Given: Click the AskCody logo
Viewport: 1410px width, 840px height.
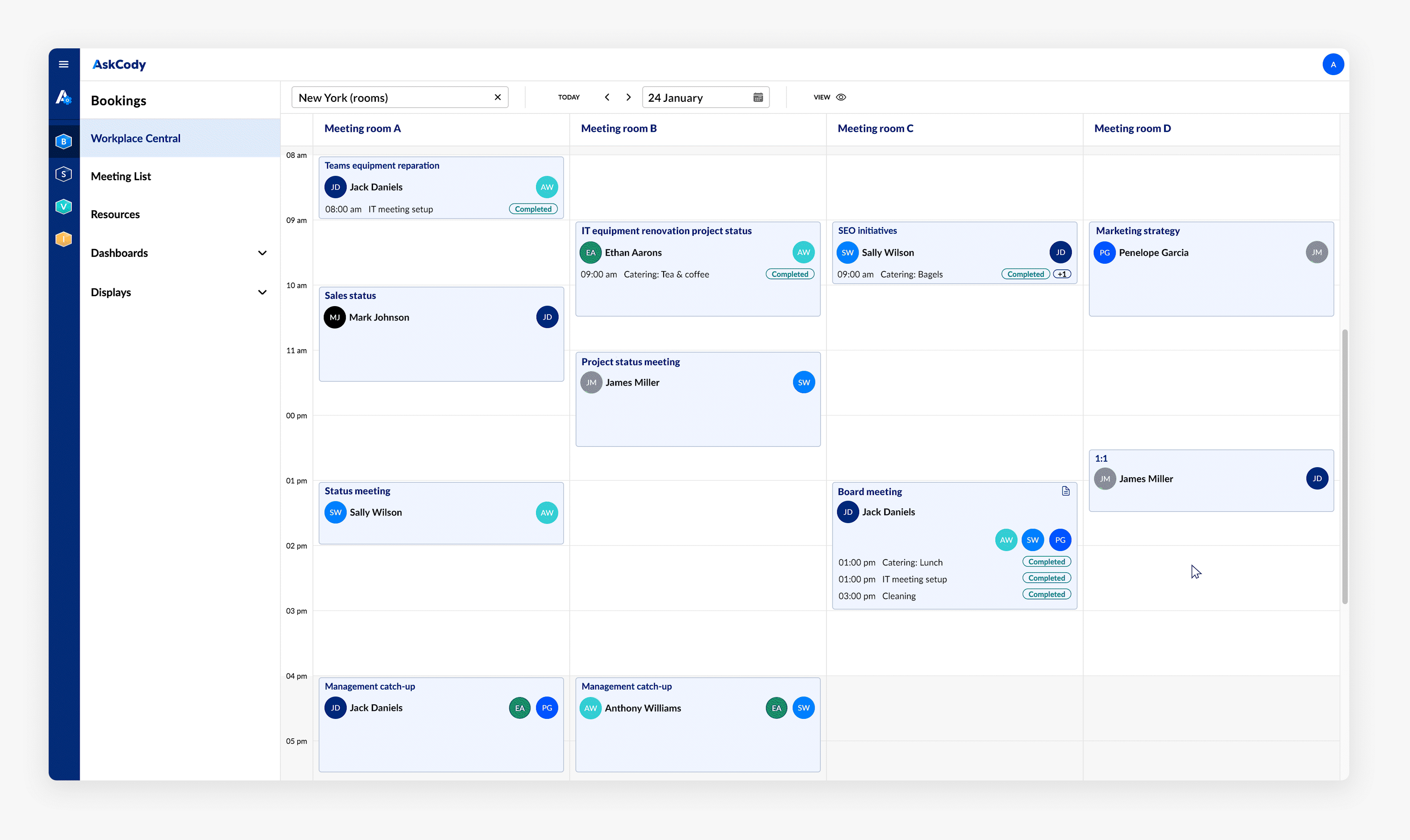Looking at the screenshot, I should click(119, 64).
